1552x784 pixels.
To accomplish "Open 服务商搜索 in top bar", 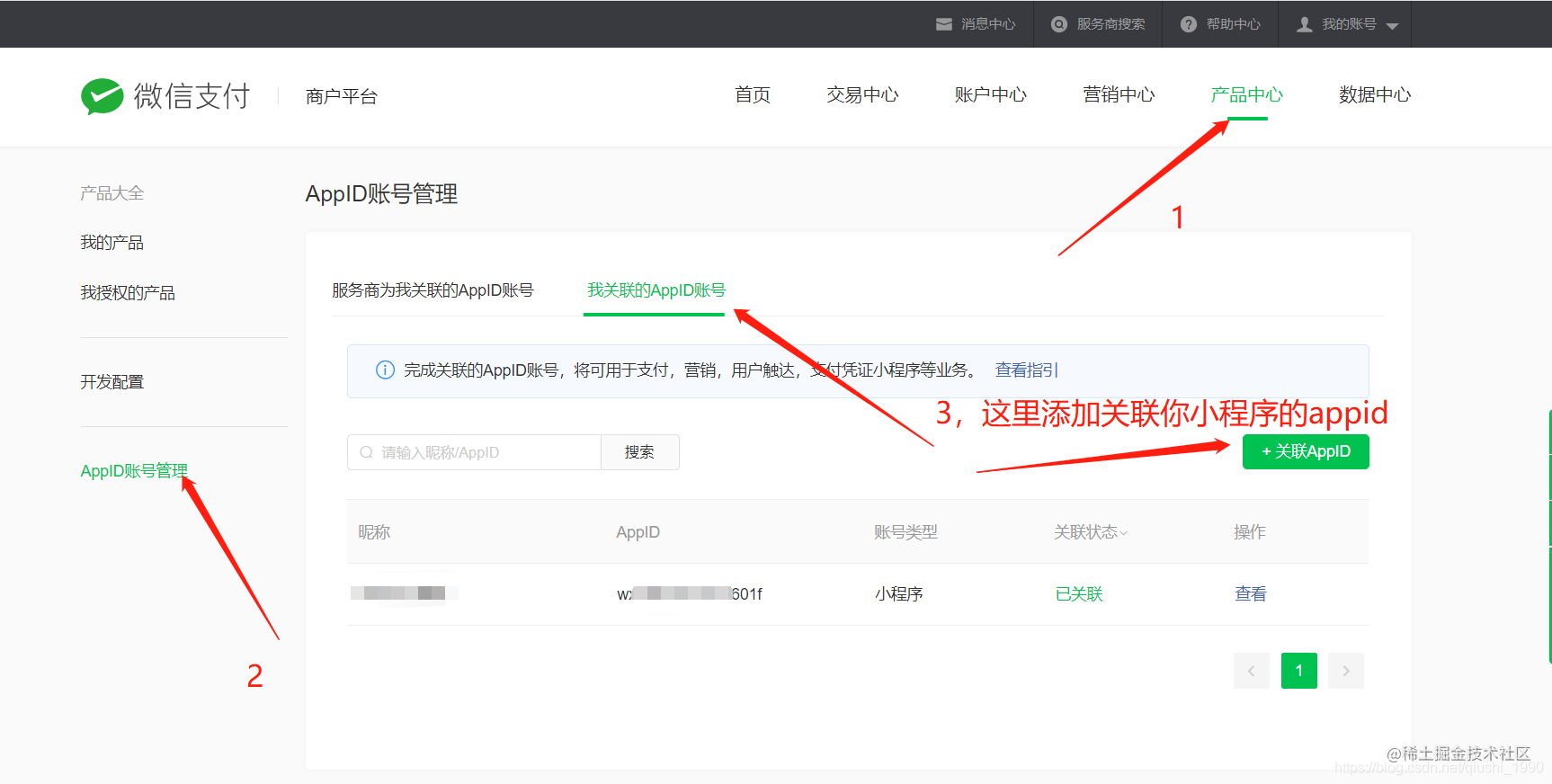I will [x=1111, y=24].
